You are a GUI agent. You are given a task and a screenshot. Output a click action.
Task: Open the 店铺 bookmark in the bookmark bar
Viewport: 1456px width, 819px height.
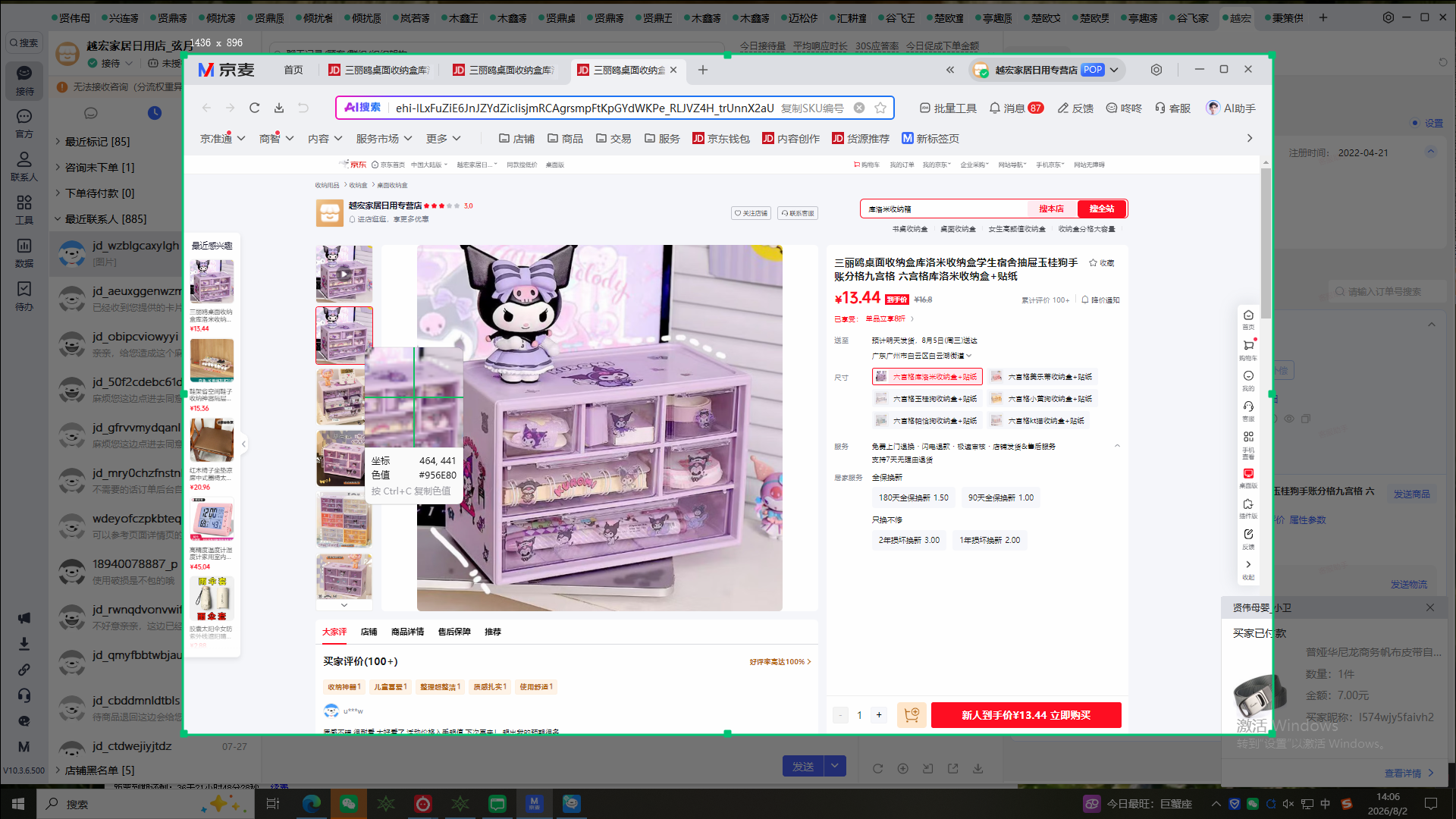516,139
